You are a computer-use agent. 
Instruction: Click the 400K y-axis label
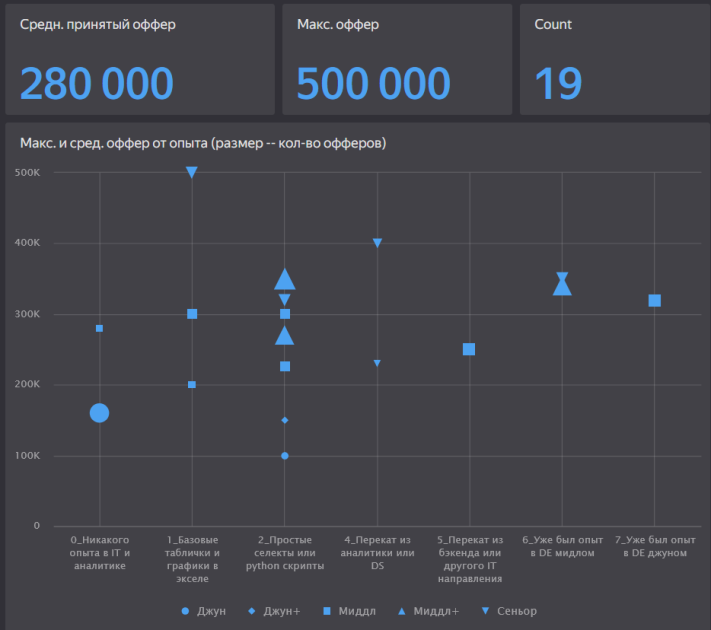27,243
